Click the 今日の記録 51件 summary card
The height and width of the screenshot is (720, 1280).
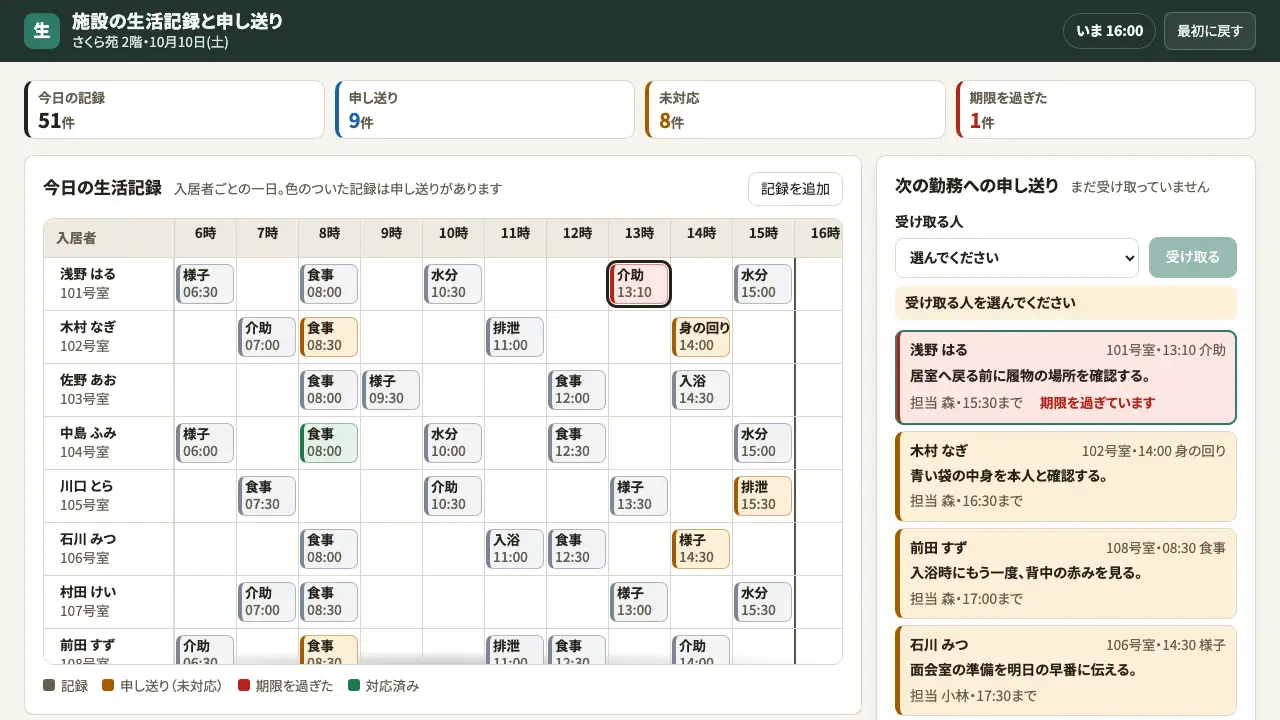174,110
